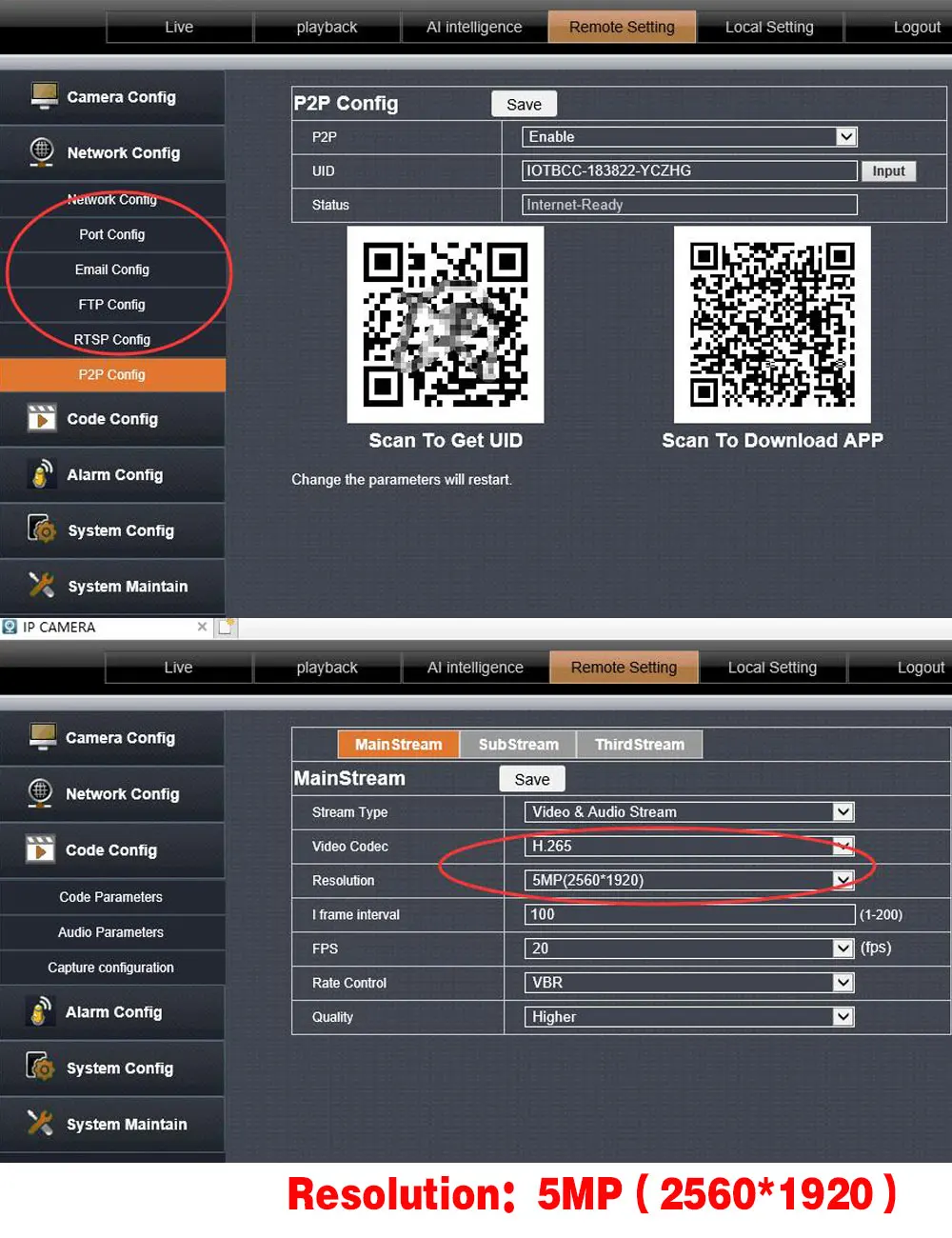Image resolution: width=952 pixels, height=1238 pixels.
Task: Open the Email Config submenu item
Action: (112, 270)
